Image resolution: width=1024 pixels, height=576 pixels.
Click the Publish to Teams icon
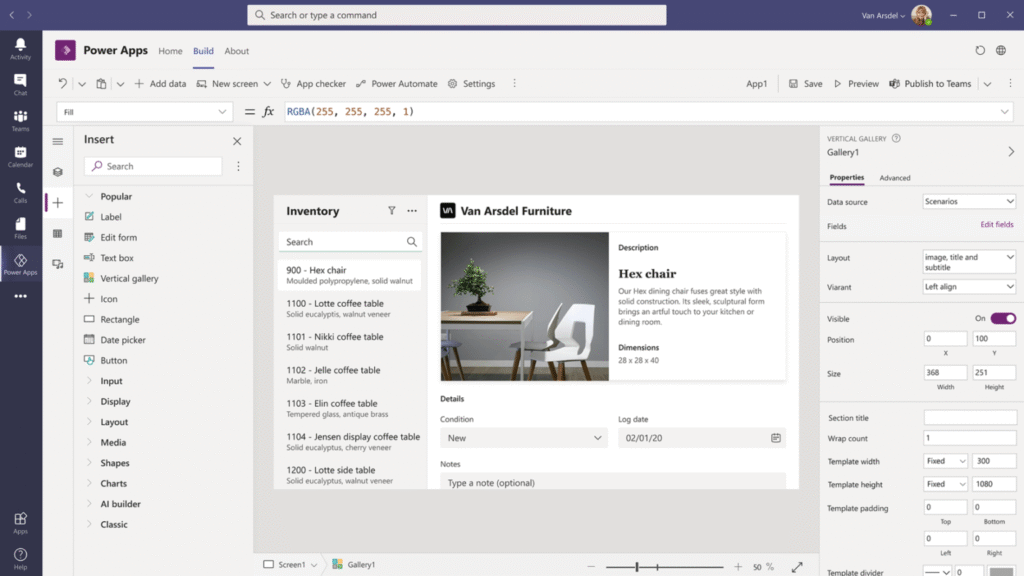[896, 84]
